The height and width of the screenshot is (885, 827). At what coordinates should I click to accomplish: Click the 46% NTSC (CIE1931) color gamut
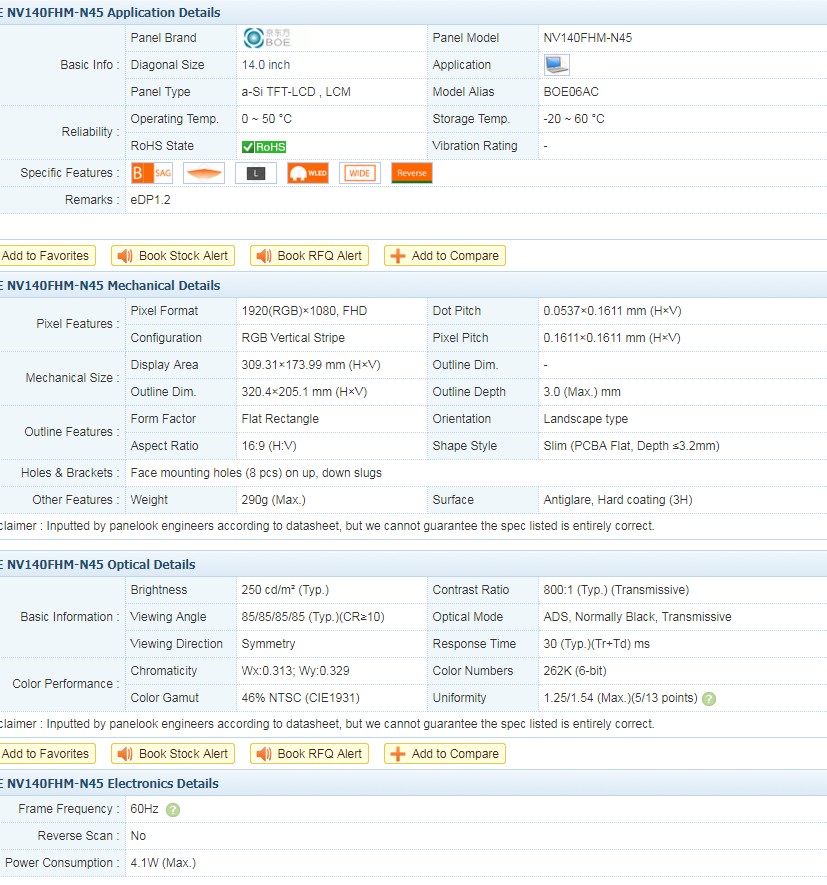pos(300,698)
